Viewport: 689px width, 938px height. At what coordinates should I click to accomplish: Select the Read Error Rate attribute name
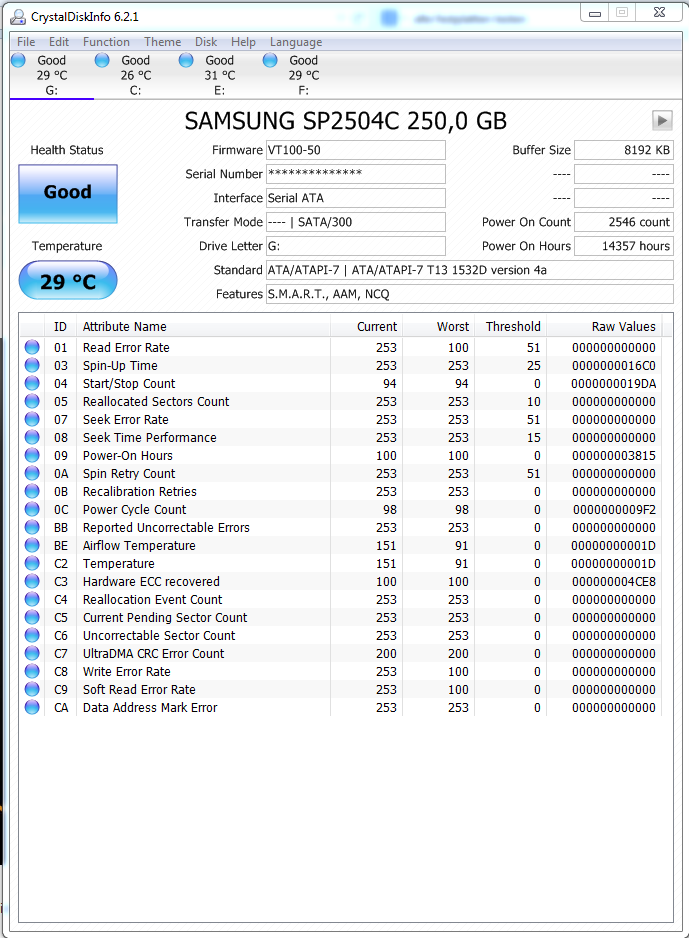pyautogui.click(x=126, y=348)
